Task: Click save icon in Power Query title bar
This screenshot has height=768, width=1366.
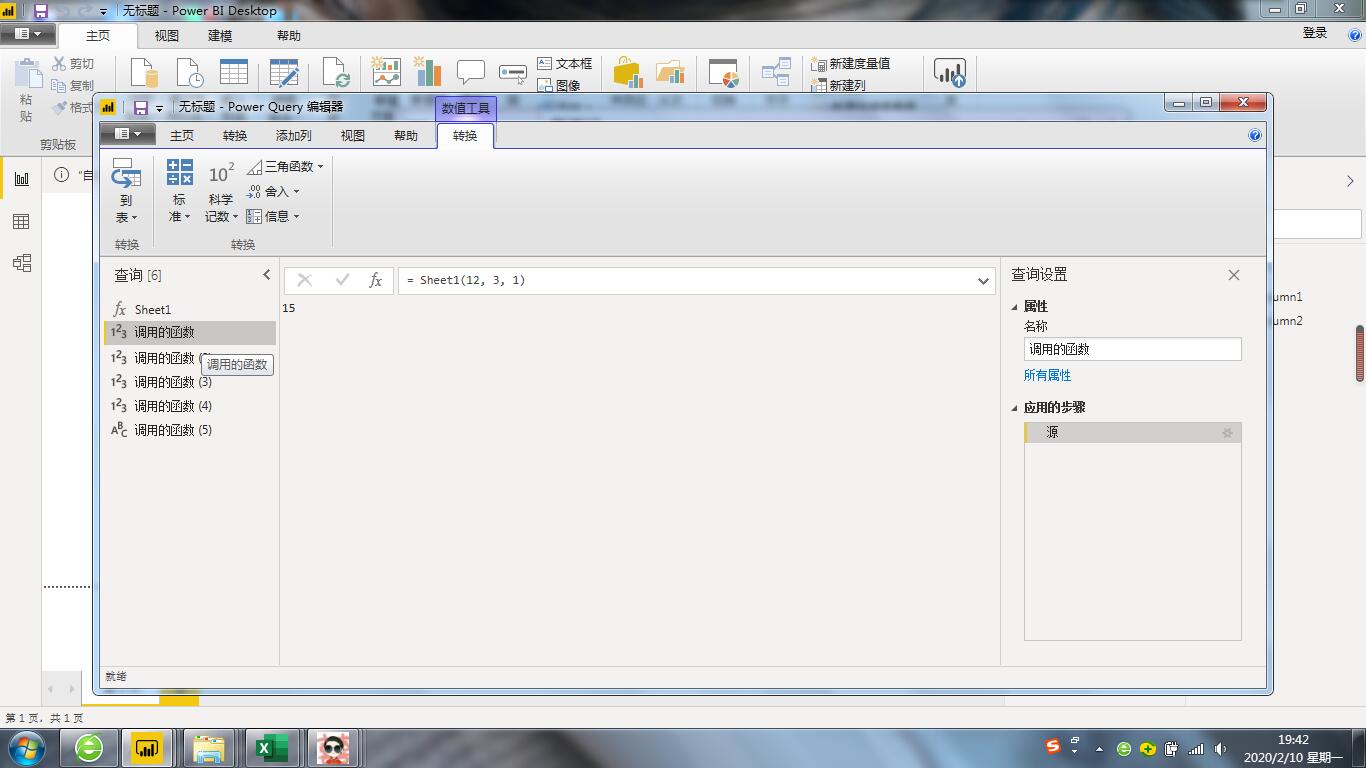Action: 141,107
